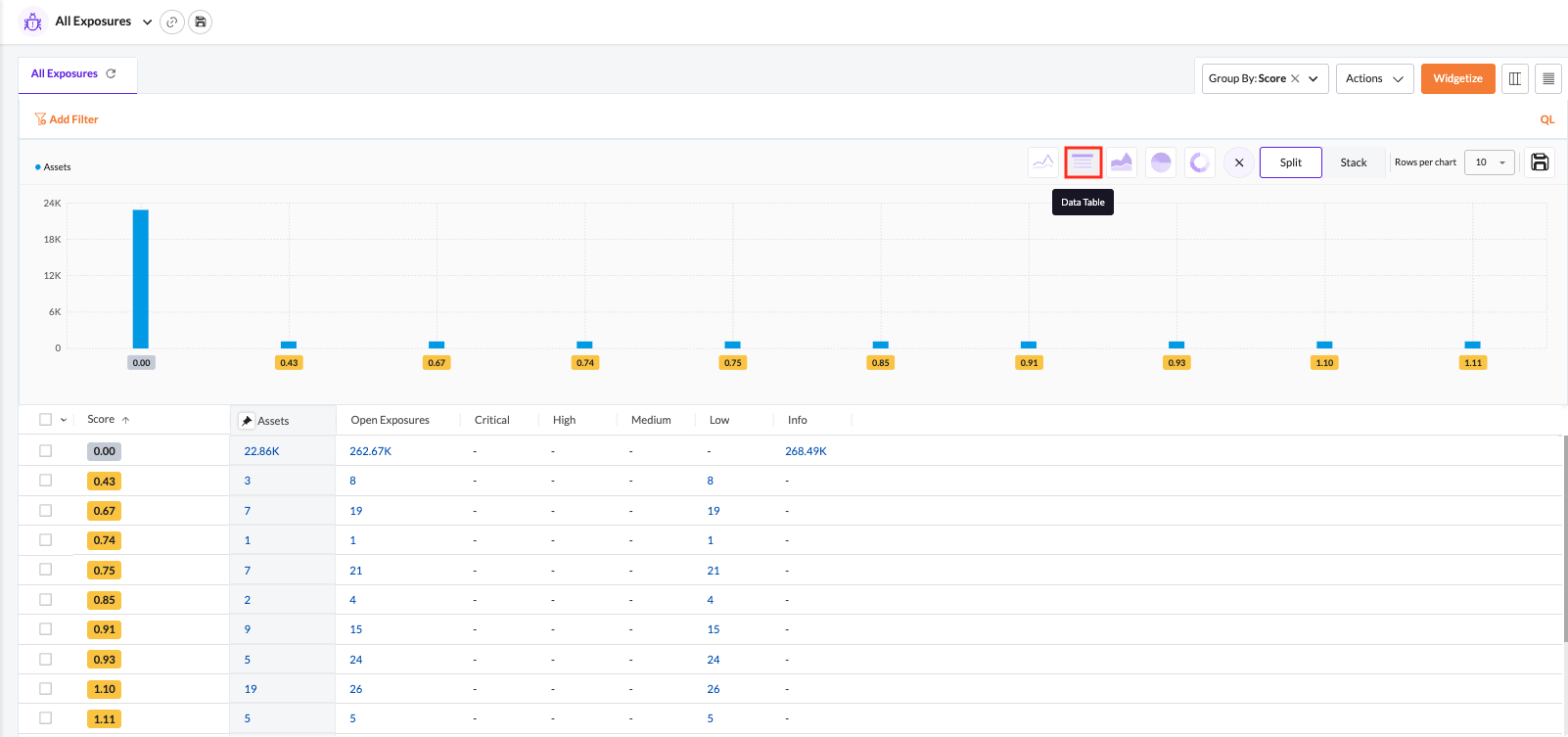This screenshot has height=737, width=1568.
Task: Open open-exposures value 24 in 0.93 row
Action: pyautogui.click(x=356, y=660)
